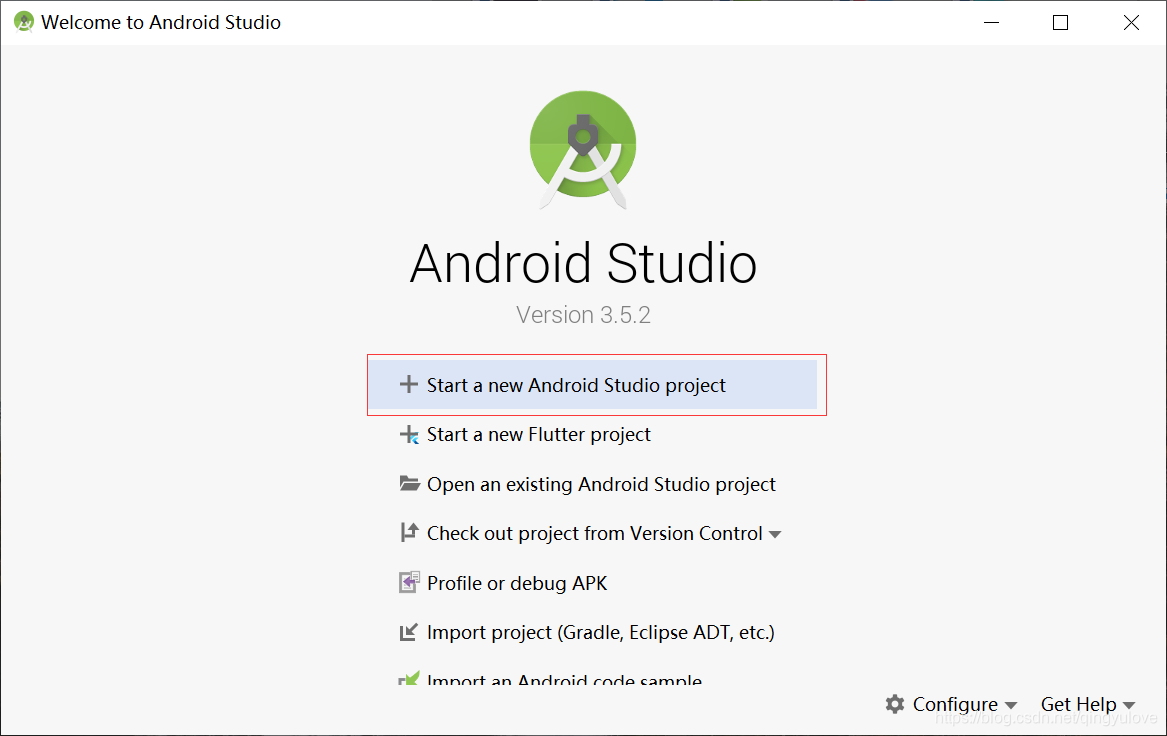Click the Configure gear icon

895,704
